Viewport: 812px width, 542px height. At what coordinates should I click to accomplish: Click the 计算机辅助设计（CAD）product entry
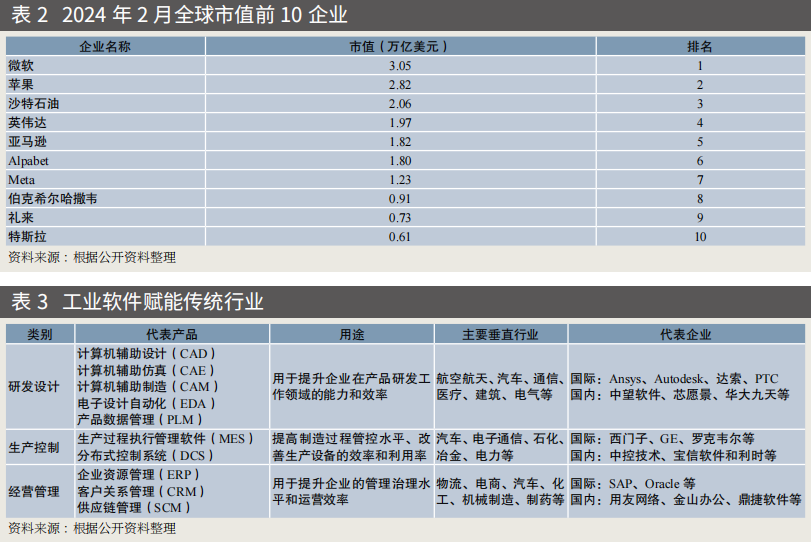pos(147,353)
